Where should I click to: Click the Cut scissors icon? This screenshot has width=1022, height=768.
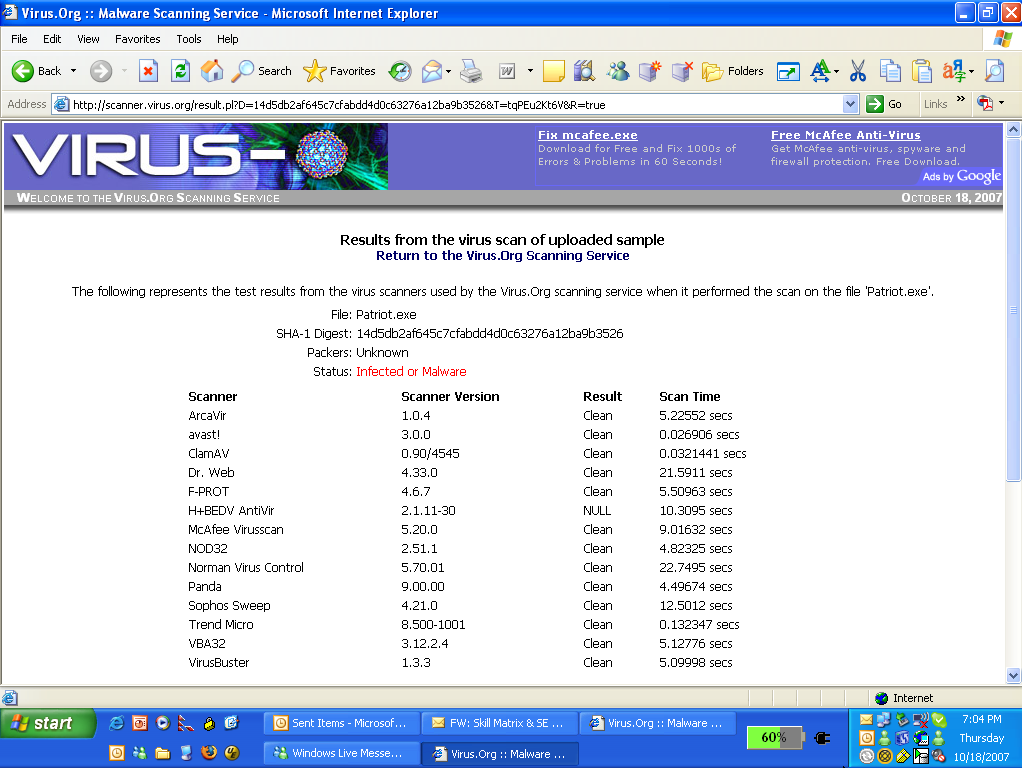pyautogui.click(x=857, y=71)
